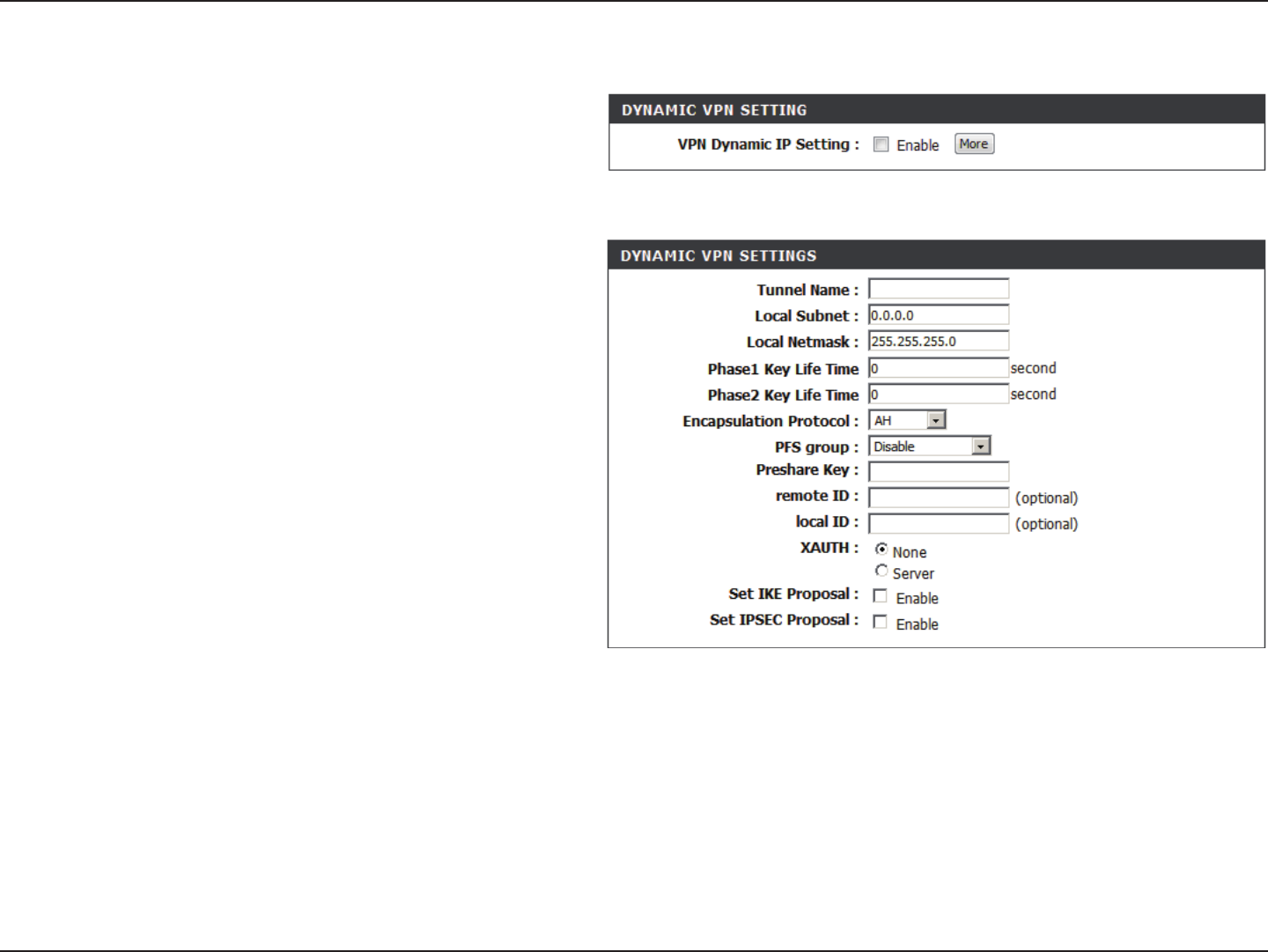Select the XAUTH Server radio button

click(x=881, y=571)
